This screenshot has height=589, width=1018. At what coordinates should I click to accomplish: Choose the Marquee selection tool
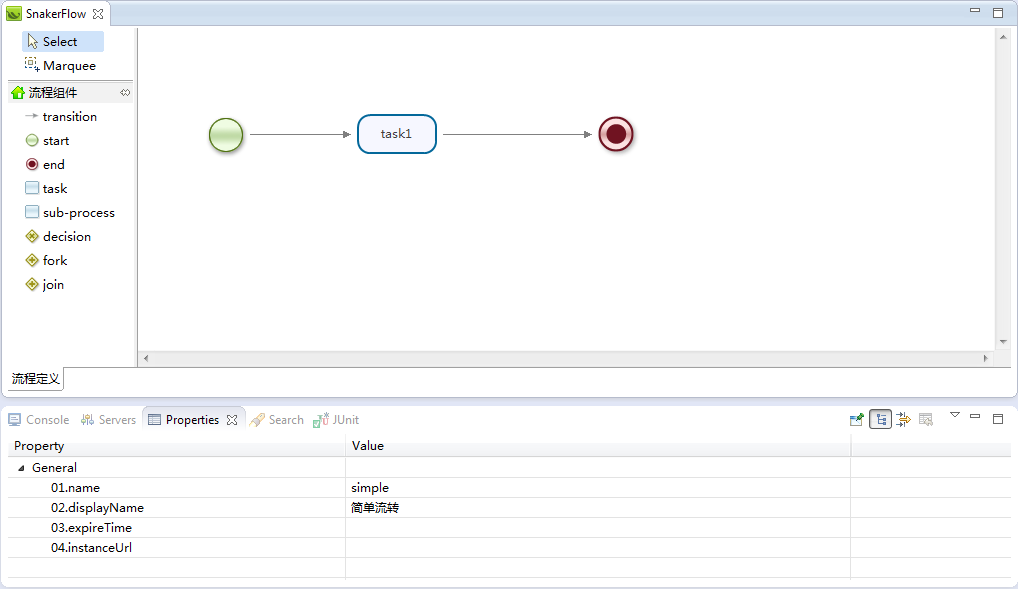tap(62, 66)
